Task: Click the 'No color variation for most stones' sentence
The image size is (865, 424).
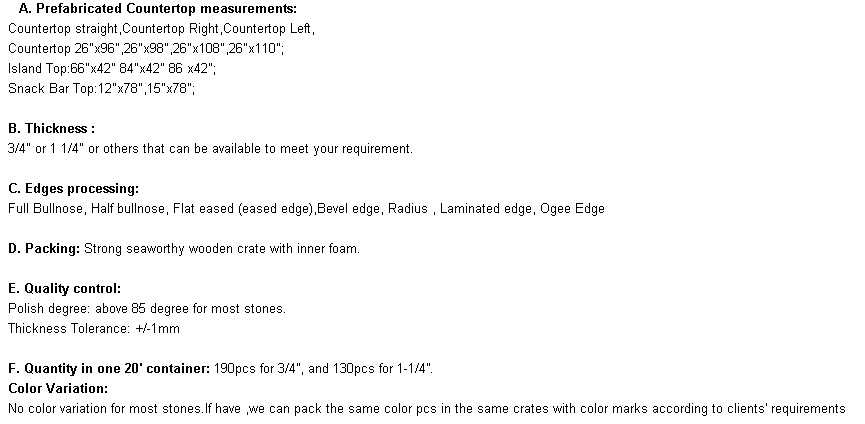Action: [x=106, y=409]
